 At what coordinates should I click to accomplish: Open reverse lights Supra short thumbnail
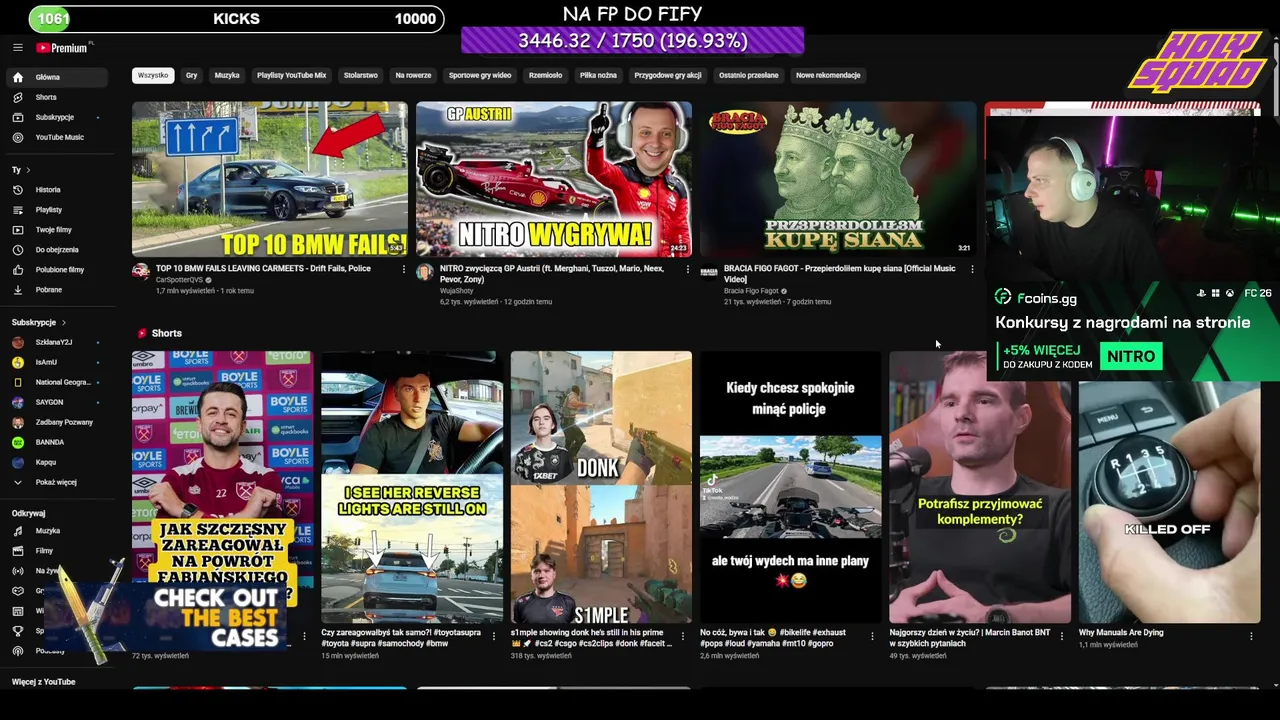point(412,487)
